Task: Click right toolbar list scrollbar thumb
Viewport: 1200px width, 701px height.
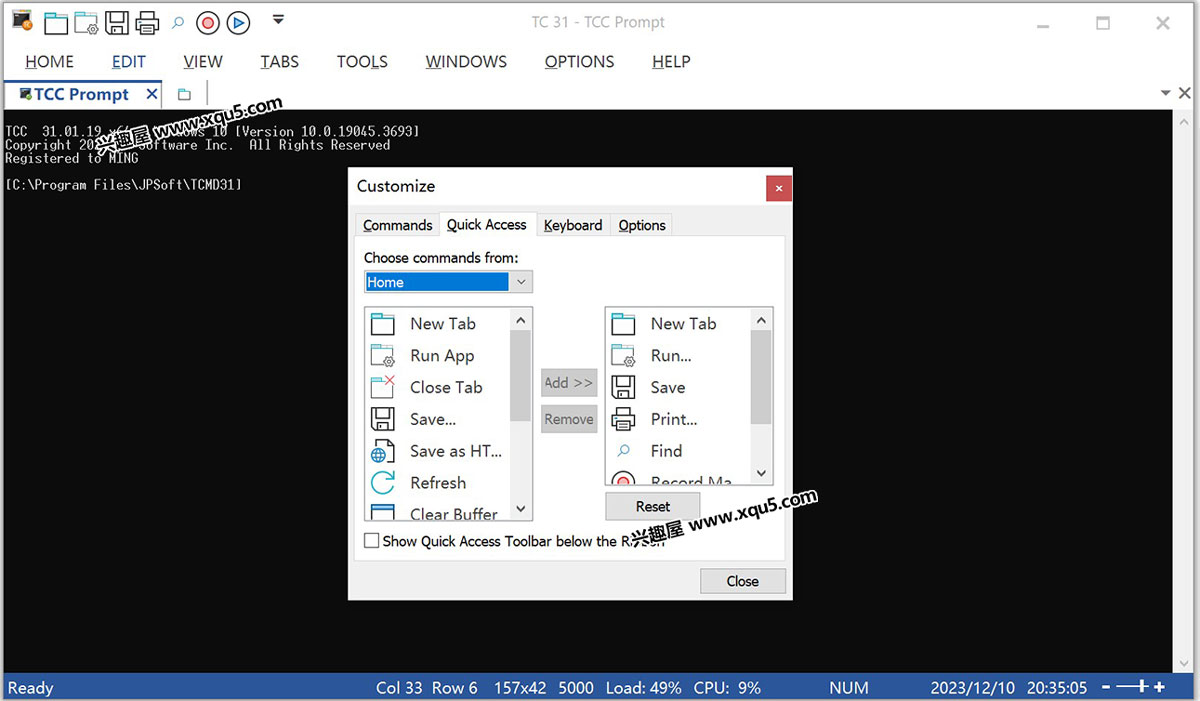Action: point(761,377)
